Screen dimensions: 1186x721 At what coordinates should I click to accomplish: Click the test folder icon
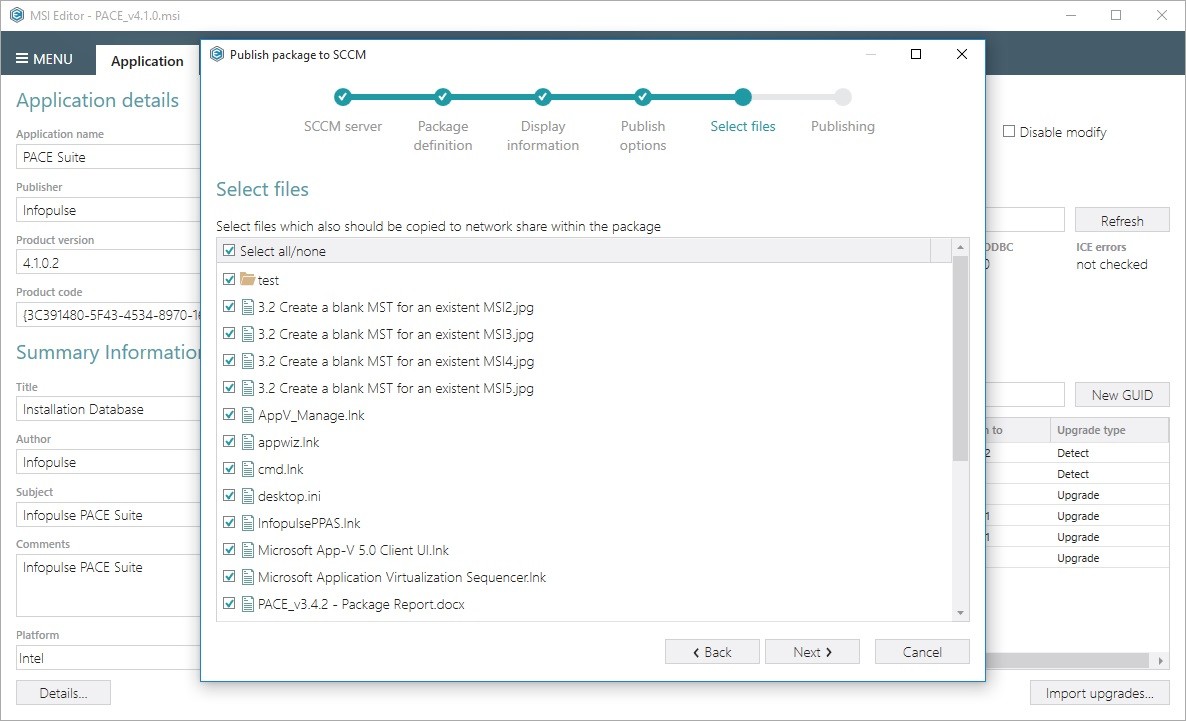click(247, 279)
